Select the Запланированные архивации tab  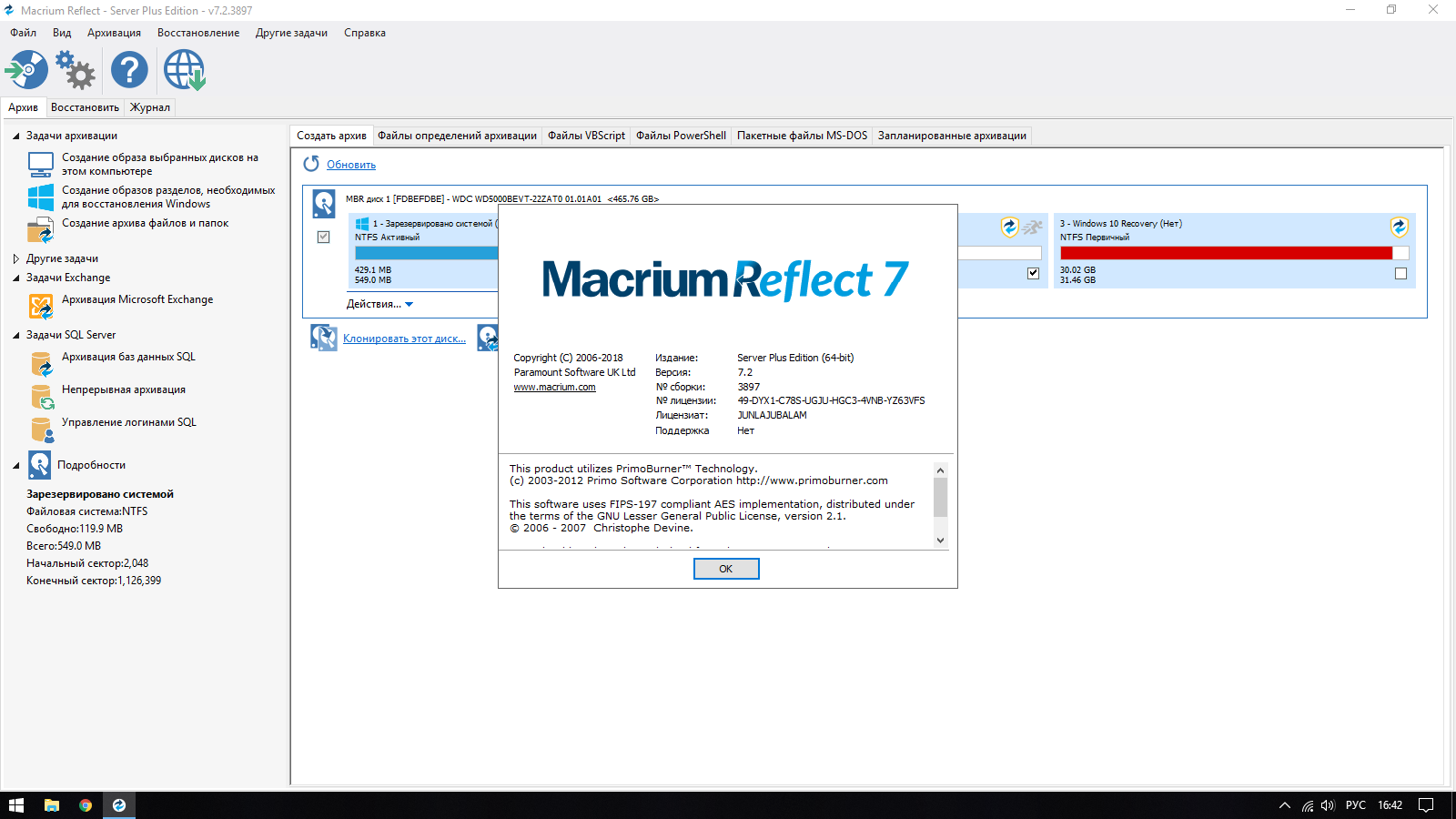pos(952,136)
